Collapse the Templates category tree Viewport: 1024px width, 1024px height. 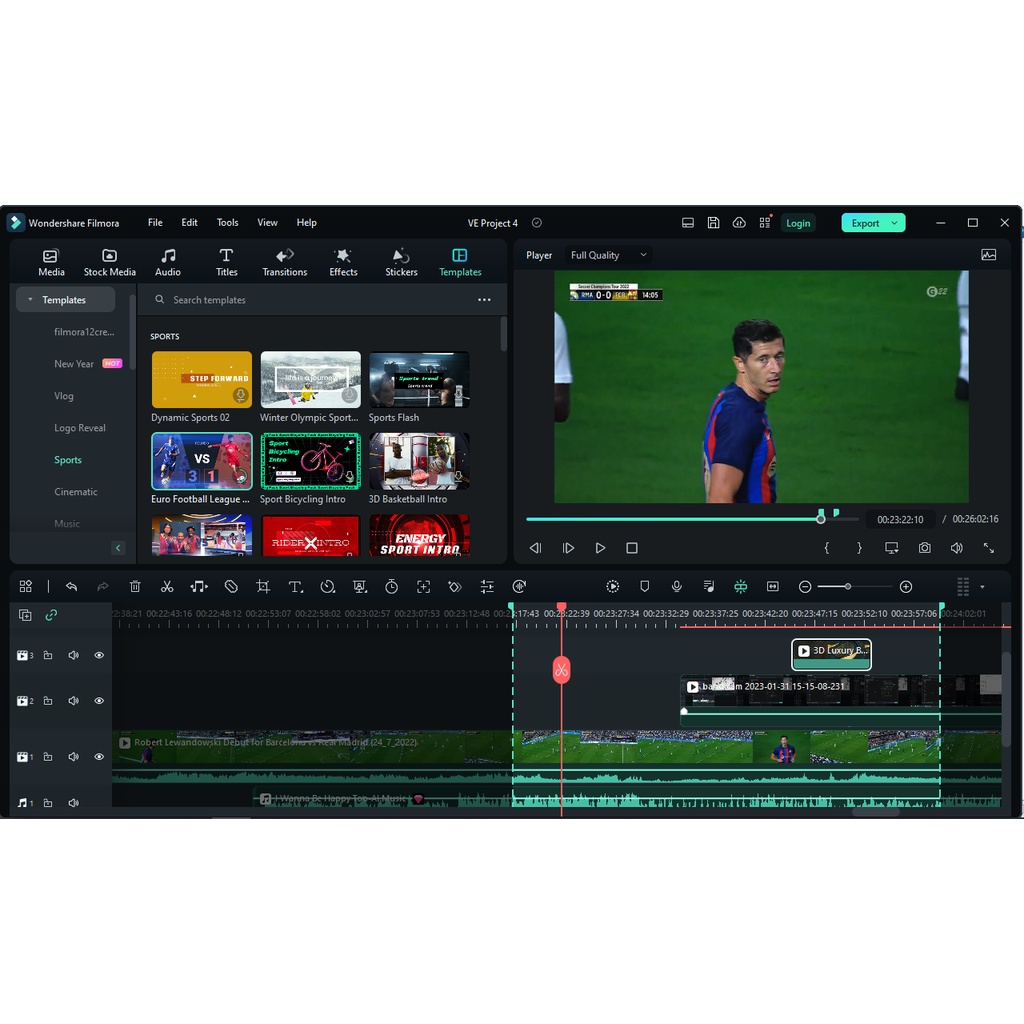(x=31, y=300)
